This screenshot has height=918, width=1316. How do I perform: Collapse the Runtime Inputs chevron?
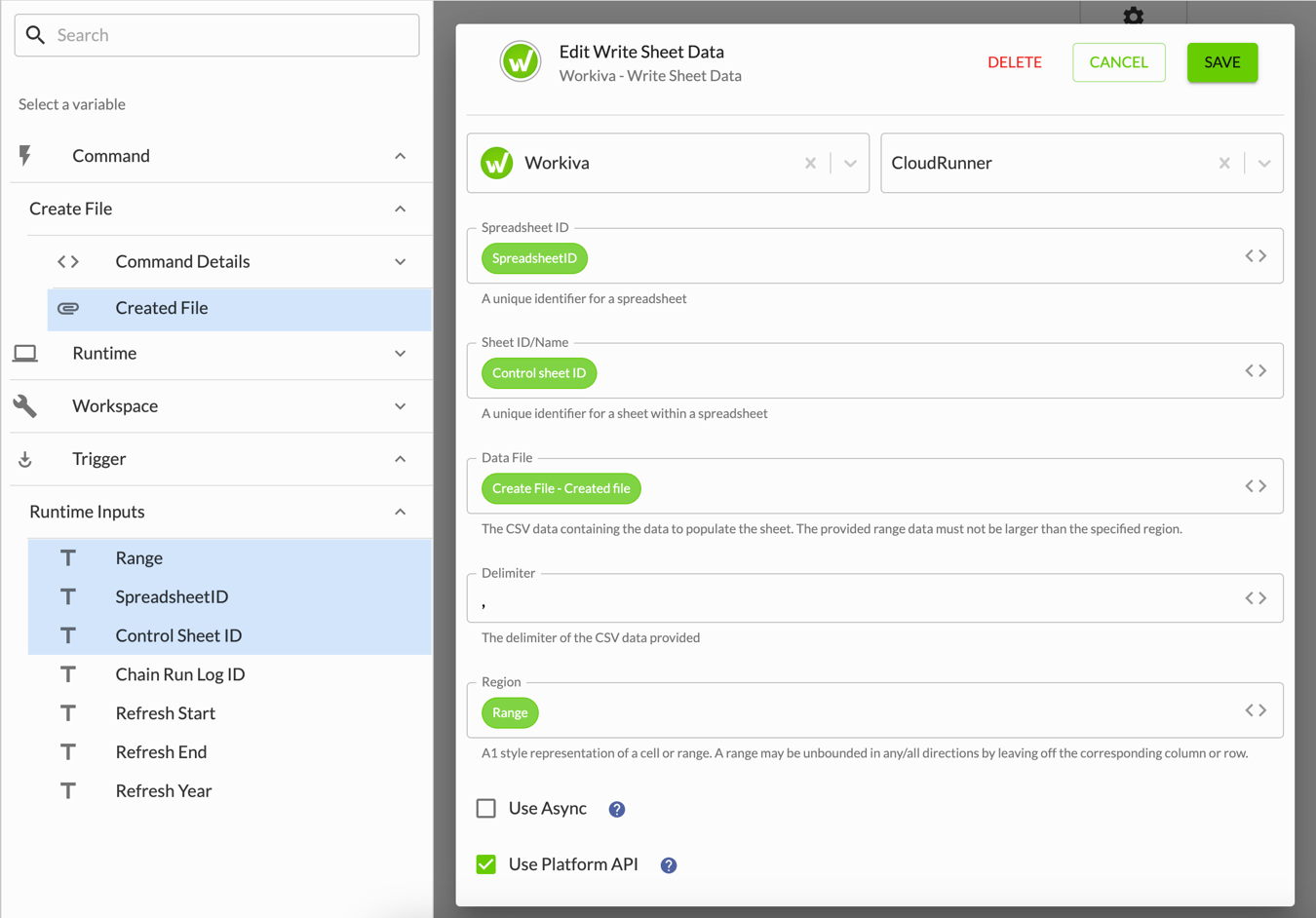(x=400, y=512)
